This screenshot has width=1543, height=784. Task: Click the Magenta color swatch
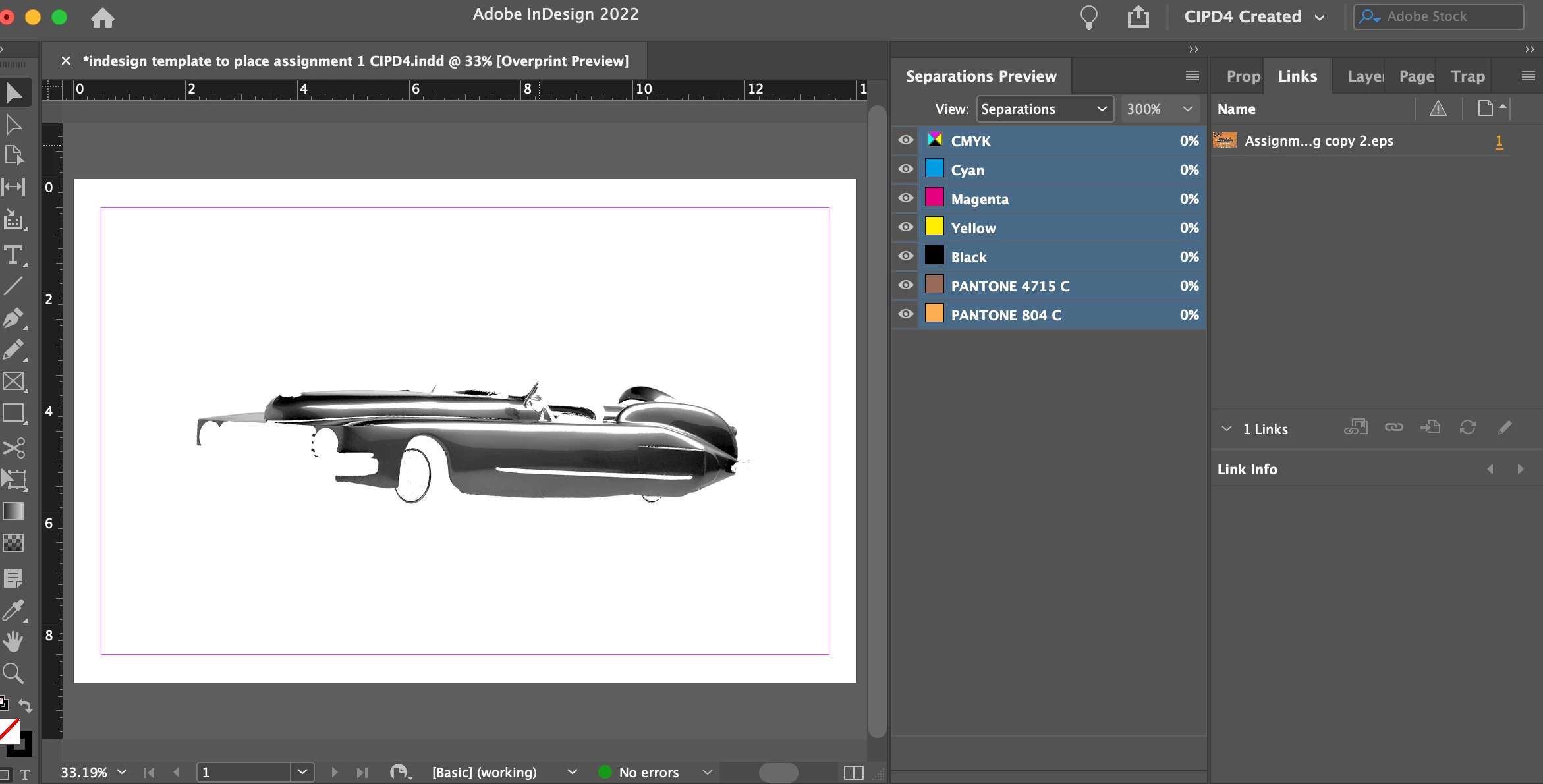tap(934, 198)
